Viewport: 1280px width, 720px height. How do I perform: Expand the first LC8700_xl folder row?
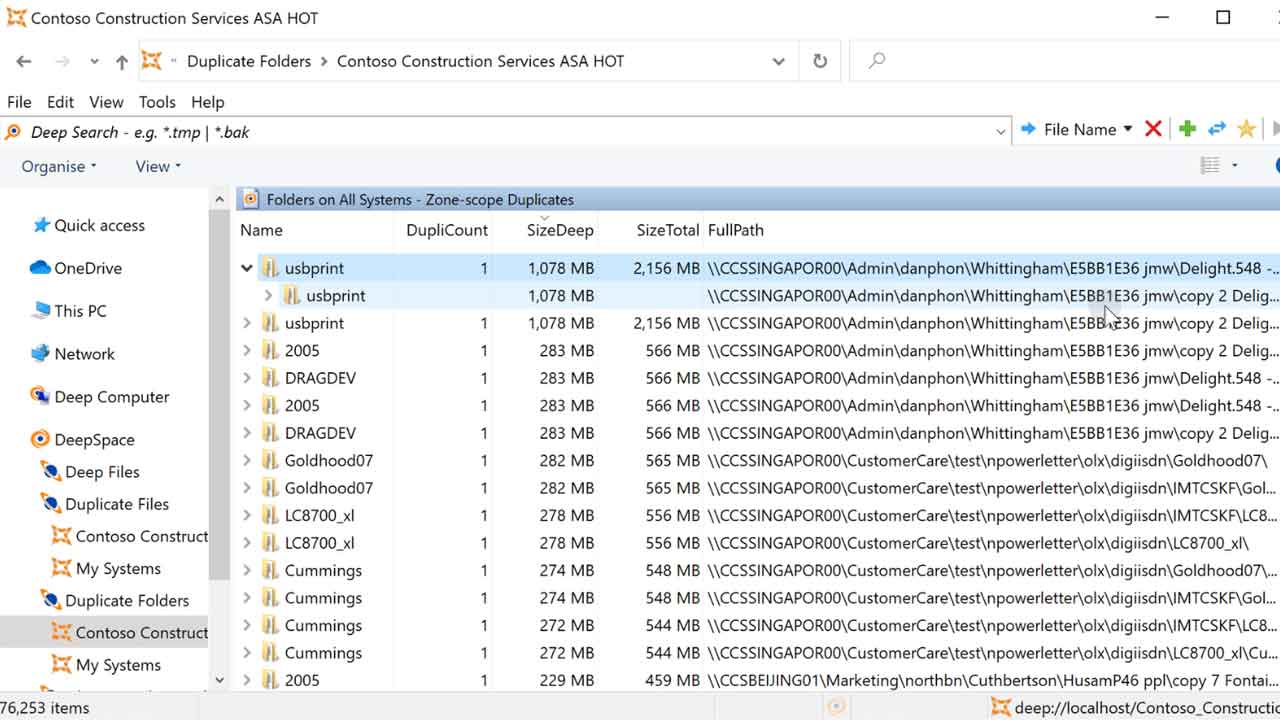[x=247, y=516]
